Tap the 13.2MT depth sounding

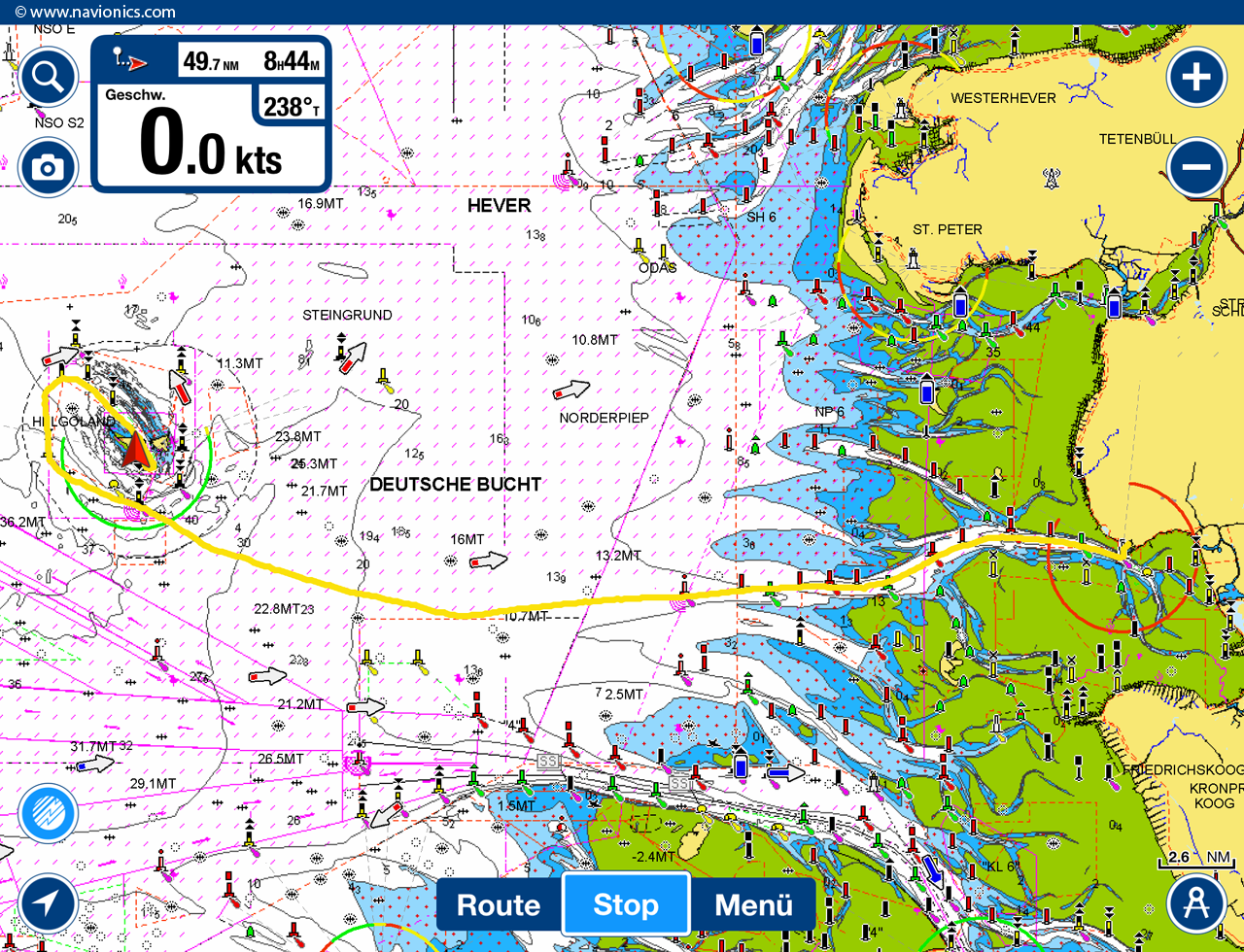click(x=618, y=556)
